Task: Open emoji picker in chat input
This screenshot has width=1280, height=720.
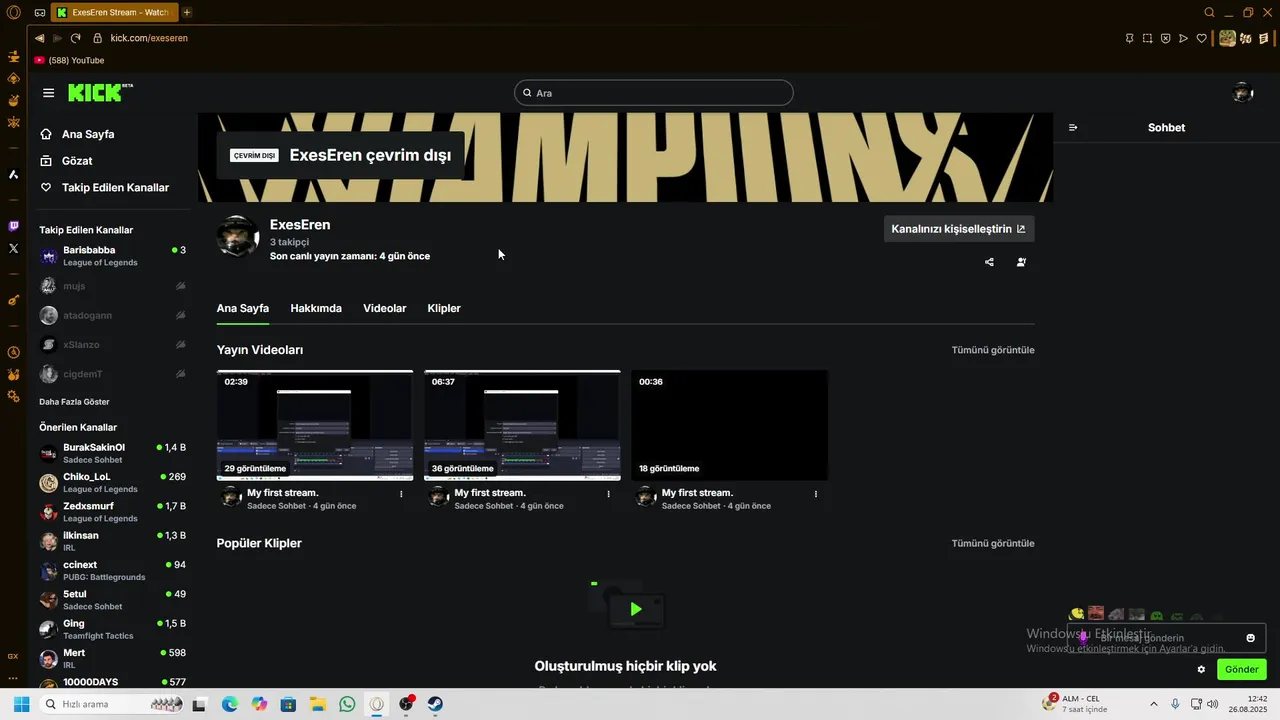Action: [1250, 638]
